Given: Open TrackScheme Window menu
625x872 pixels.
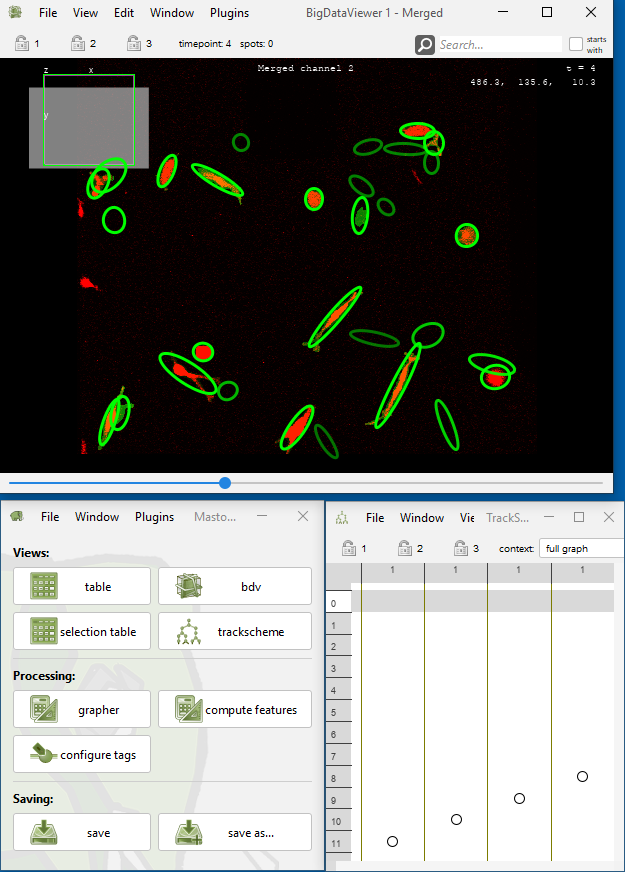Looking at the screenshot, I should coord(421,518).
